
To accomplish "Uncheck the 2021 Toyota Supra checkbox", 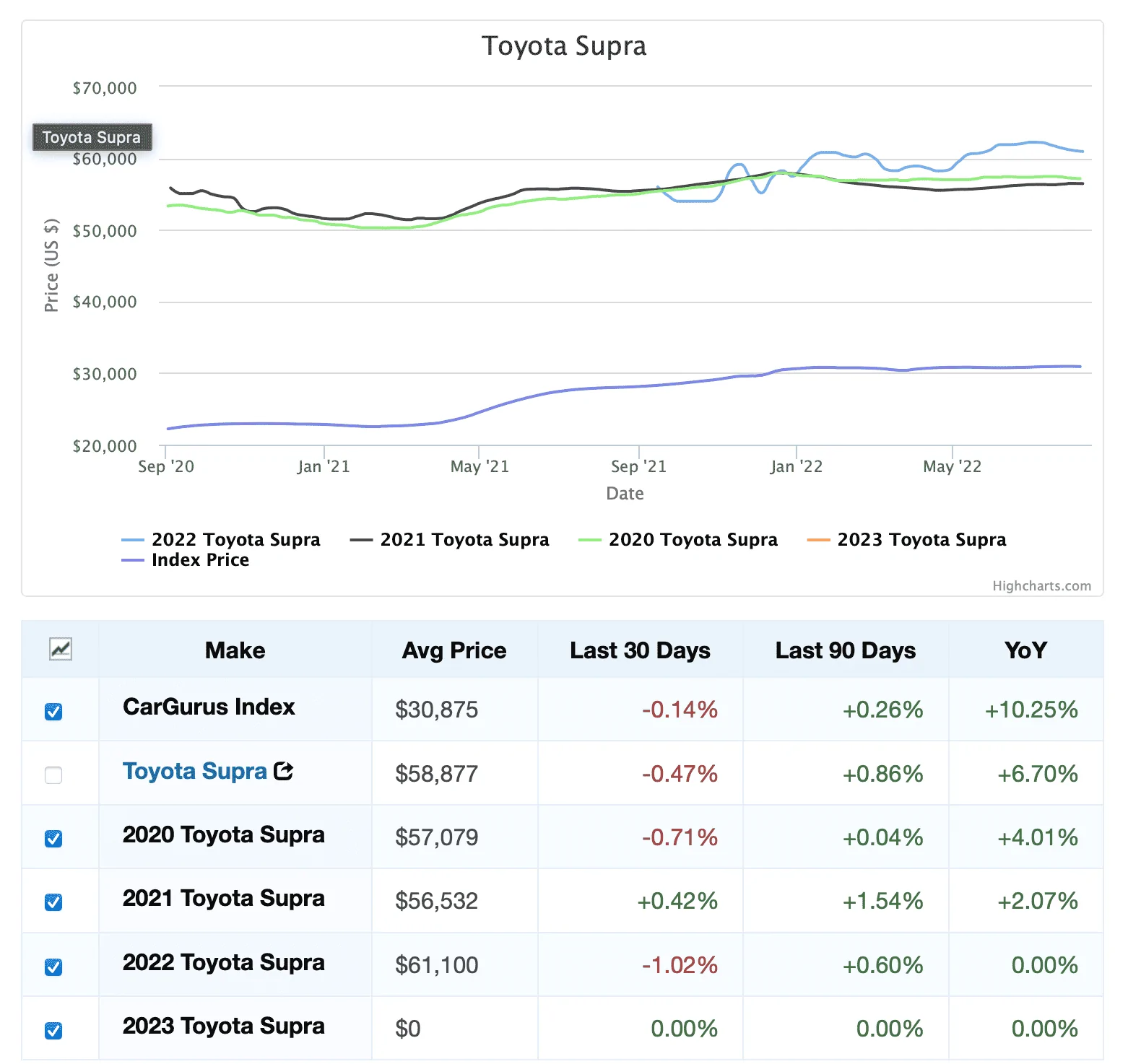I will [53, 902].
